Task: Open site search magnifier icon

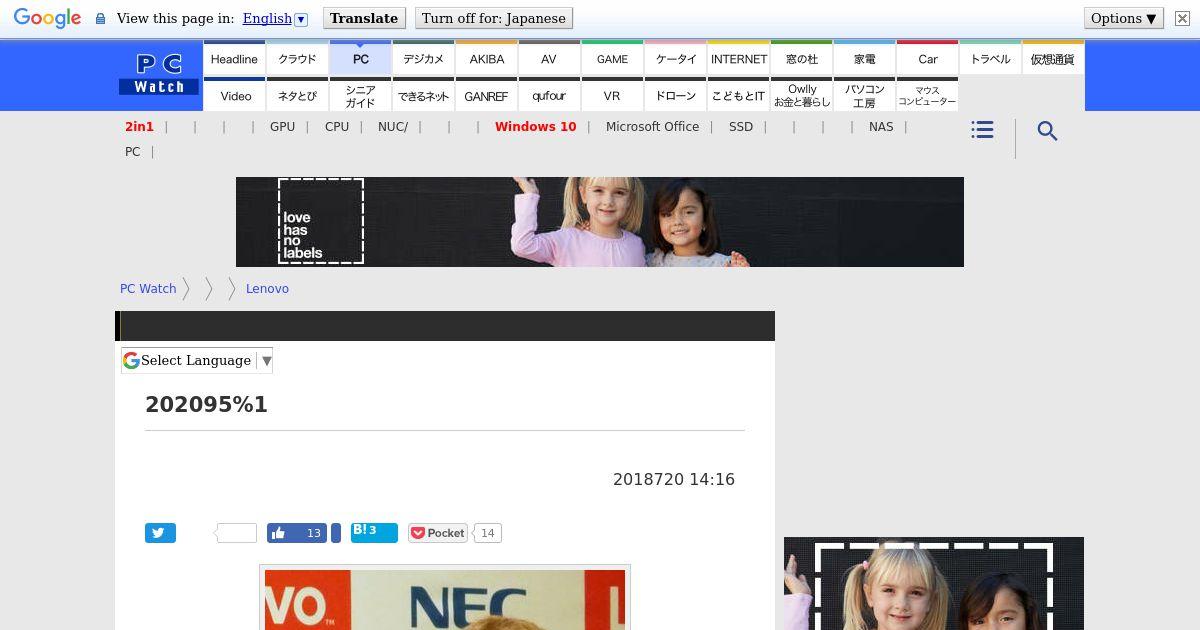Action: tap(1047, 131)
